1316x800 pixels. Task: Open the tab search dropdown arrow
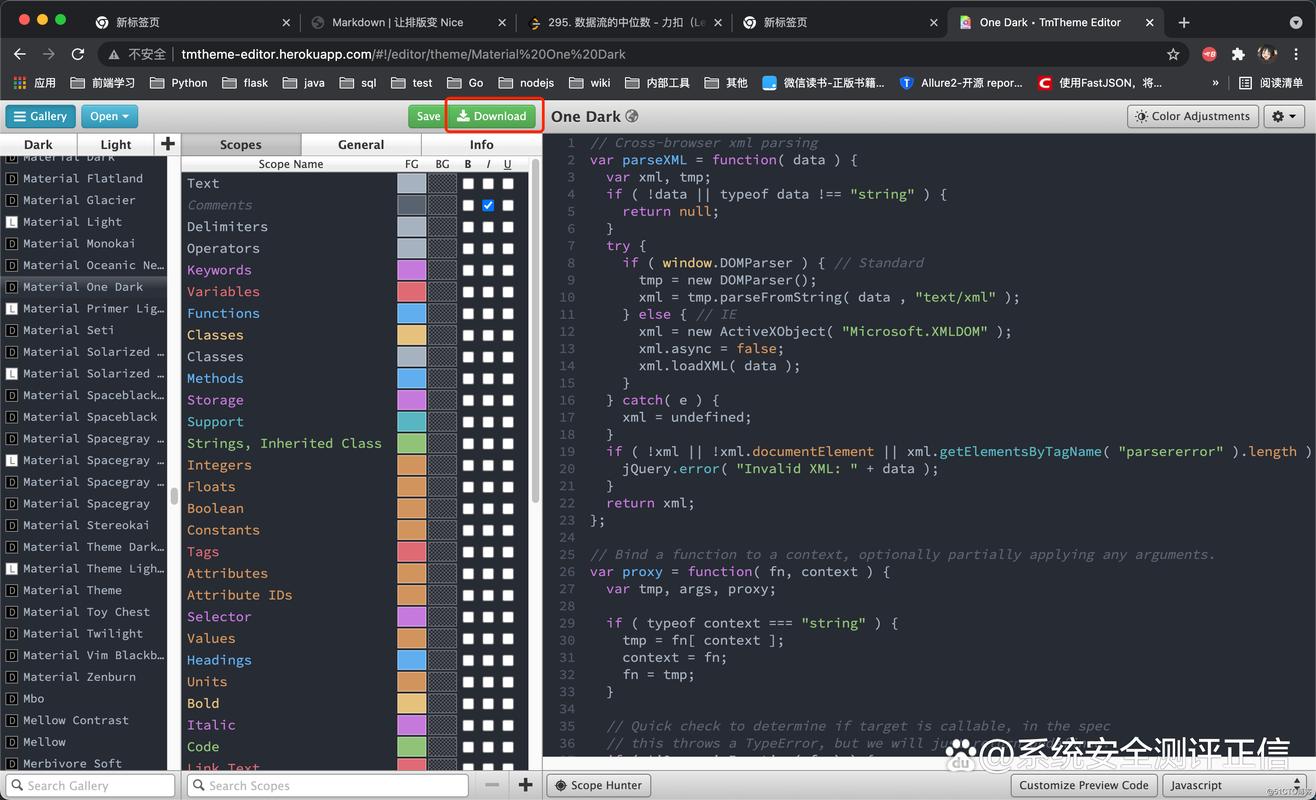coord(1296,22)
